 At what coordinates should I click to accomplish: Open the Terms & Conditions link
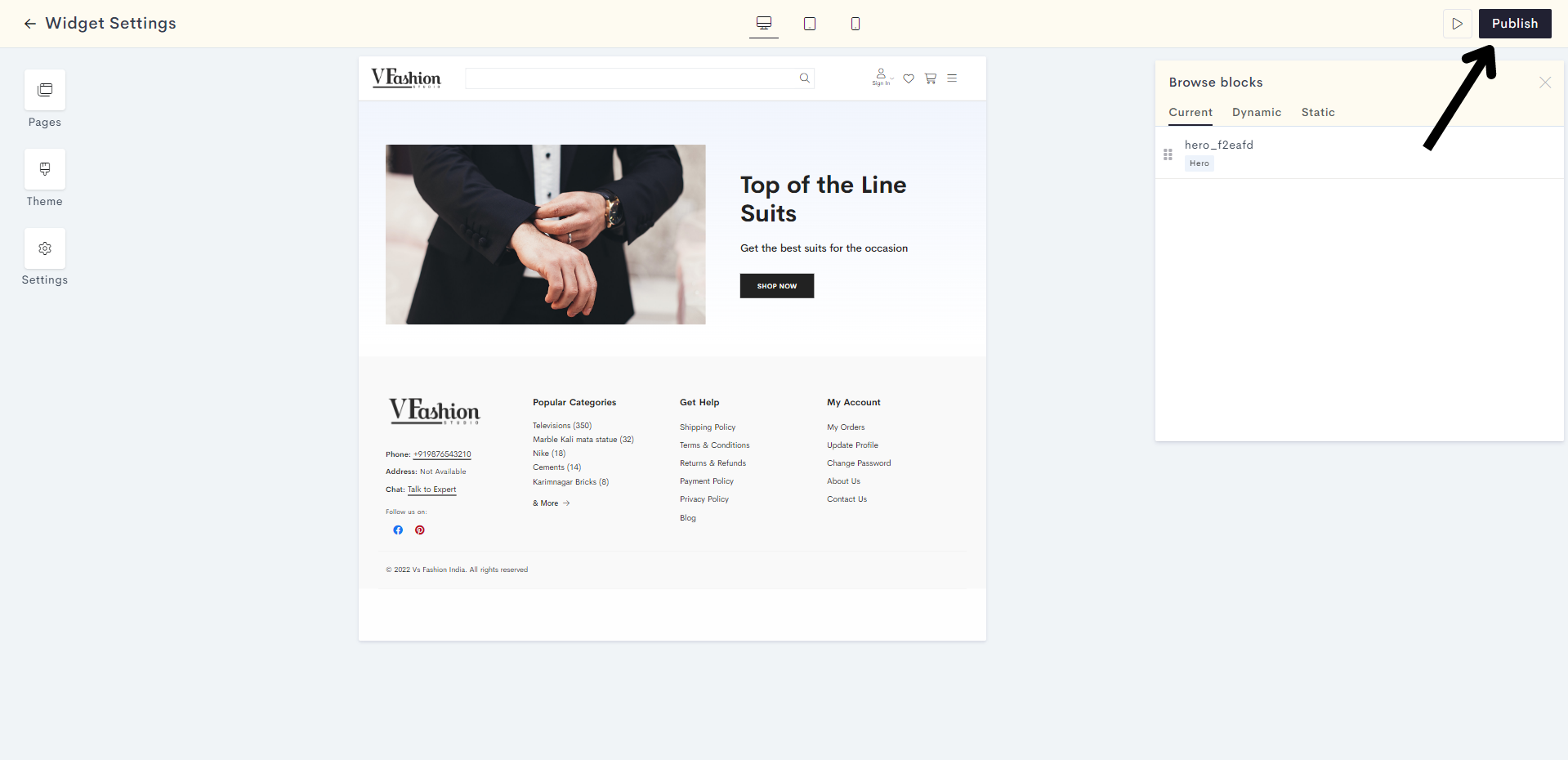click(x=715, y=445)
